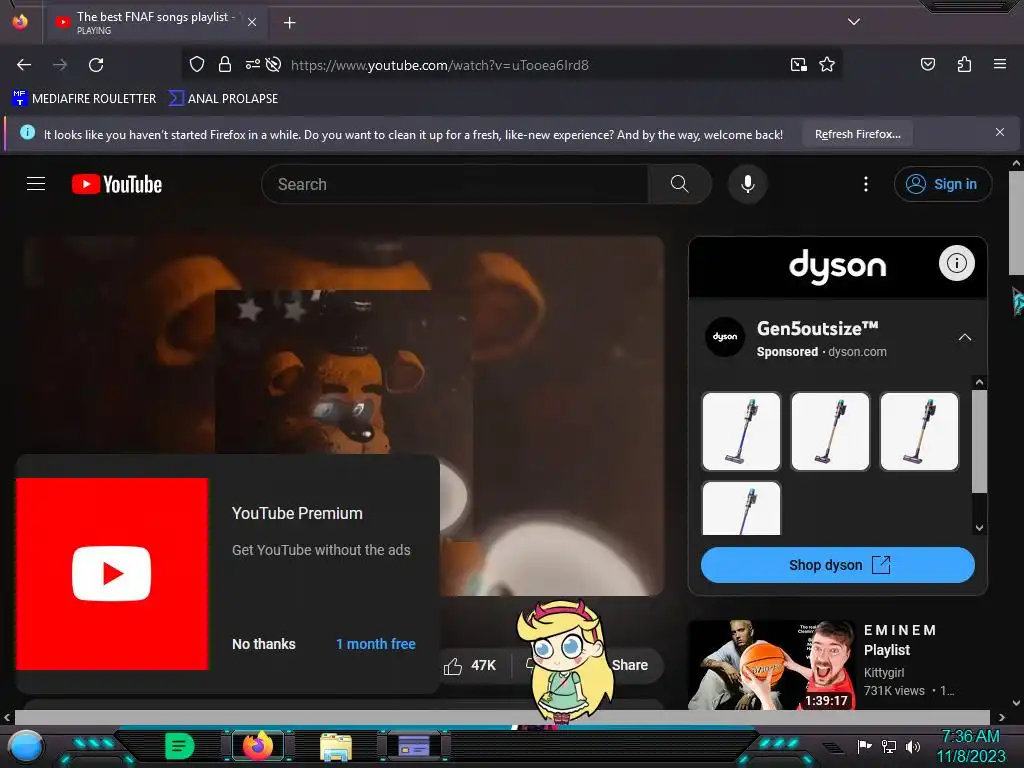Open MEDIAFIRE ROULETTER bookmark
Image resolution: width=1024 pixels, height=768 pixels.
[x=84, y=99]
